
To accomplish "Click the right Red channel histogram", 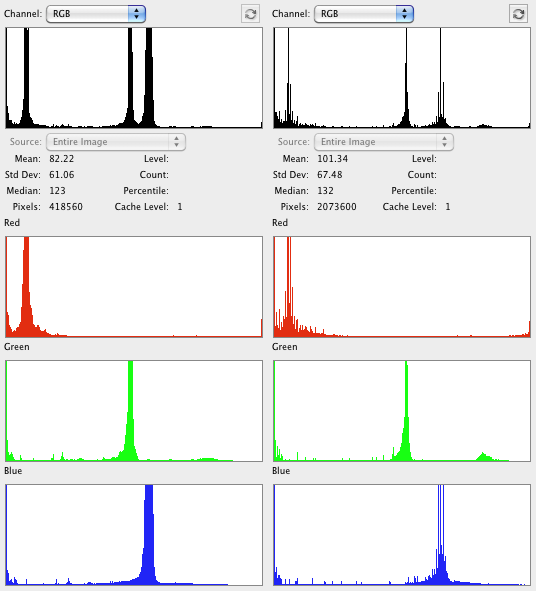I will click(402, 287).
